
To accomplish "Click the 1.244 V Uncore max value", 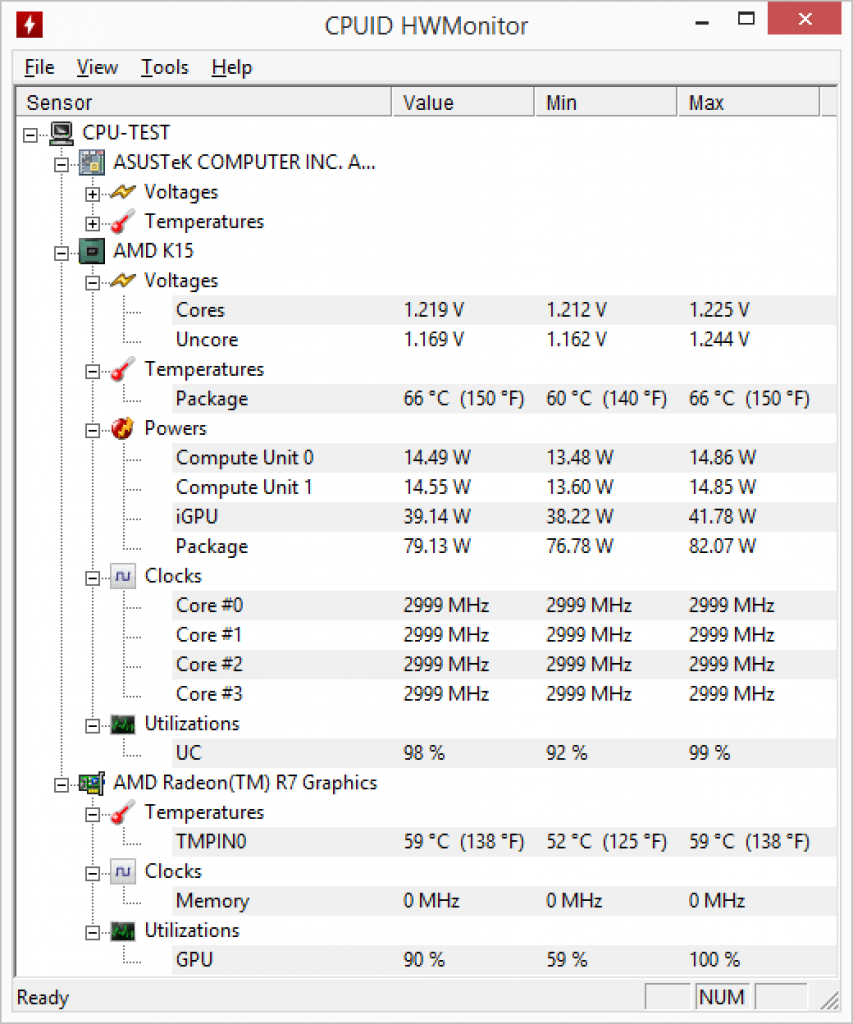I will click(719, 340).
